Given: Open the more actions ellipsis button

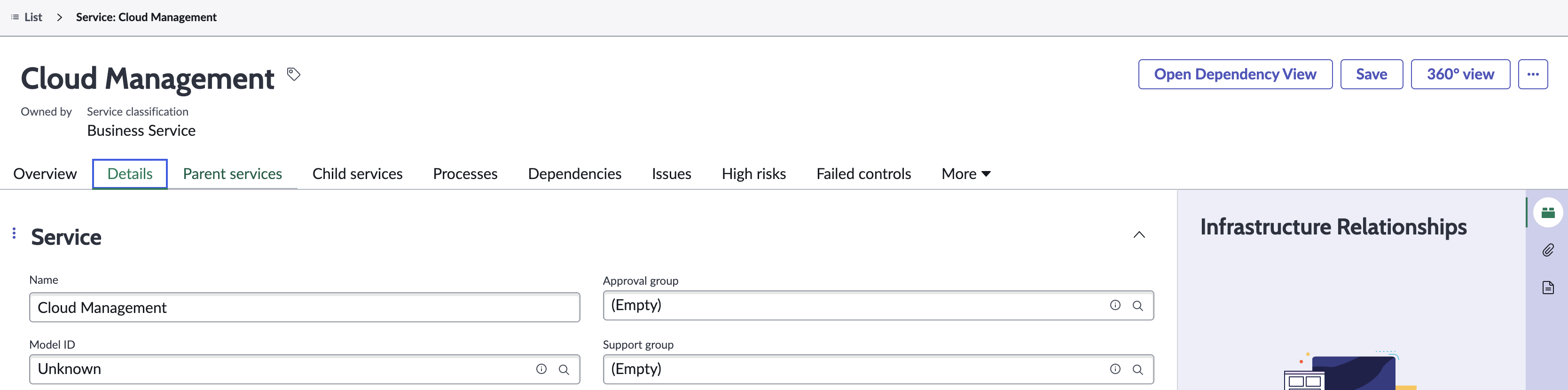Looking at the screenshot, I should point(1532,74).
